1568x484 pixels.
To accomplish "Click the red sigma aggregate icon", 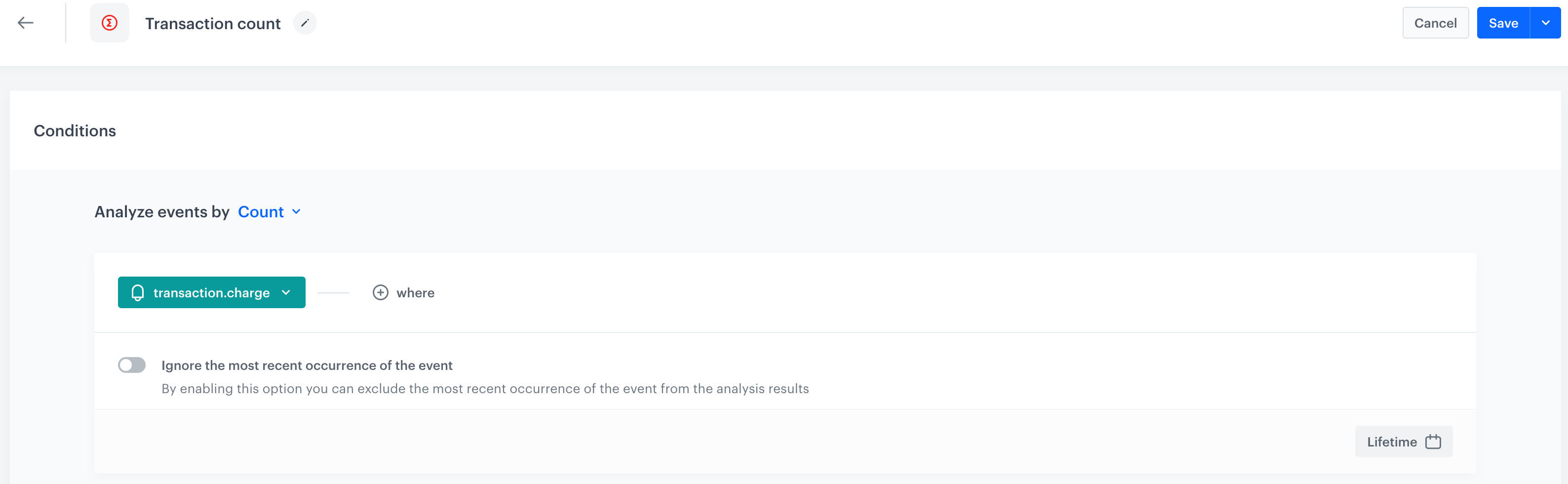I will coord(110,23).
